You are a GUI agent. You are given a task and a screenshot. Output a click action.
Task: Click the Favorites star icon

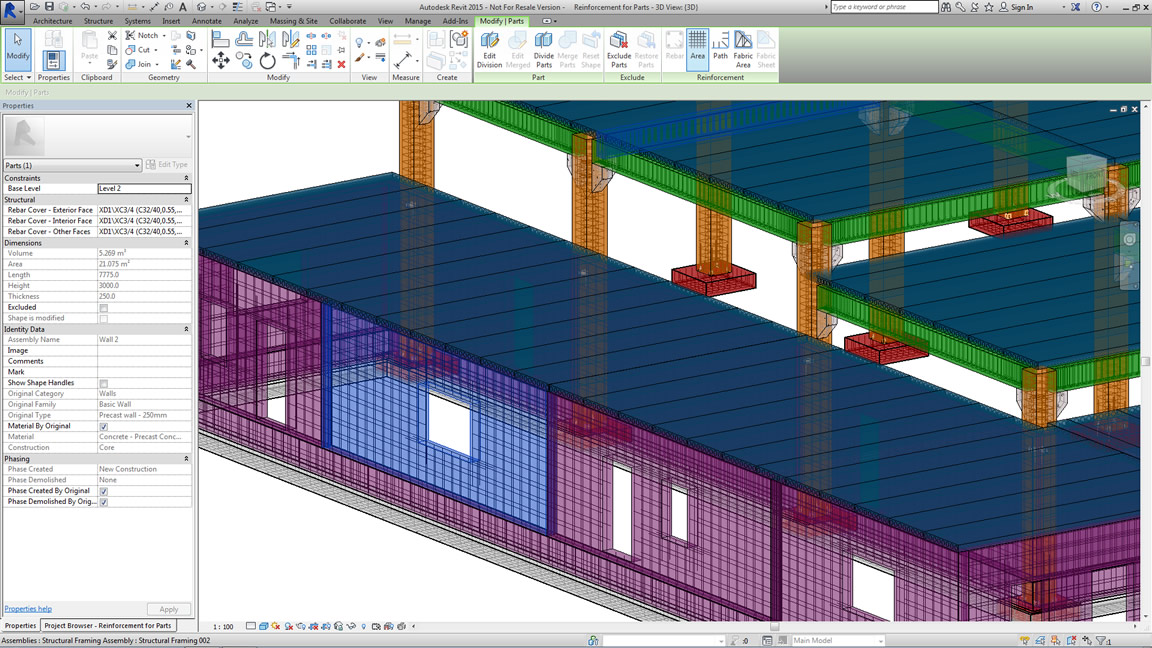[989, 7]
